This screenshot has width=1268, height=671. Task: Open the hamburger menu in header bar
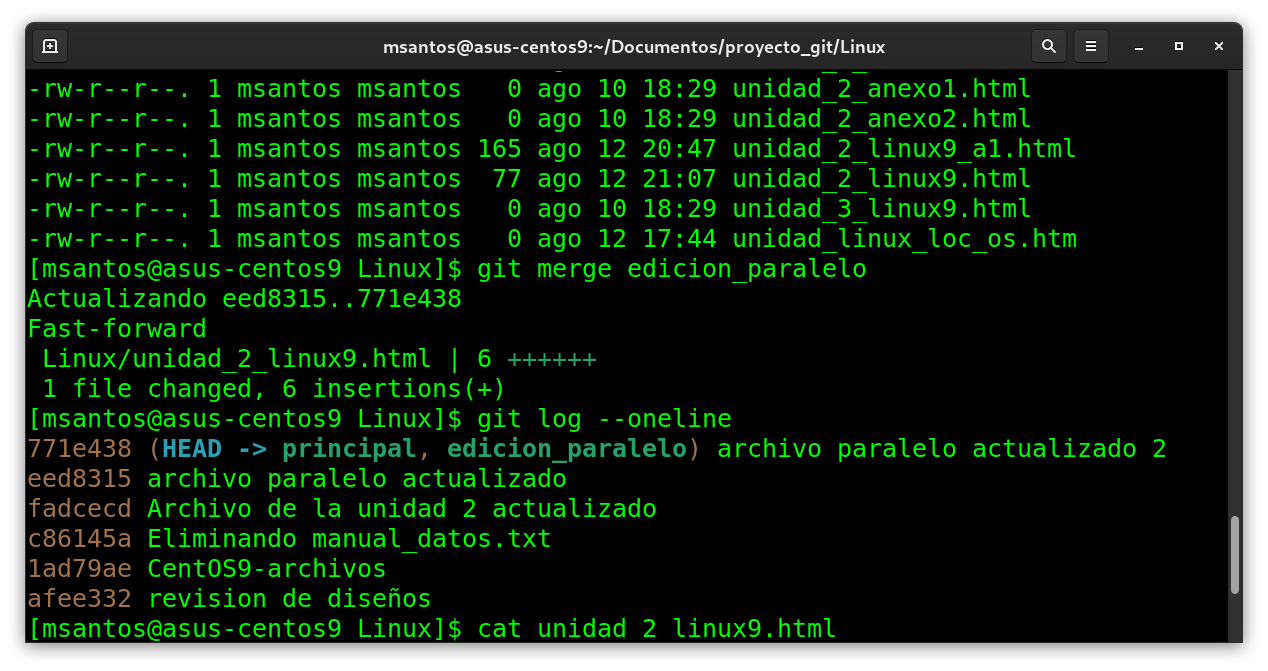1091,46
